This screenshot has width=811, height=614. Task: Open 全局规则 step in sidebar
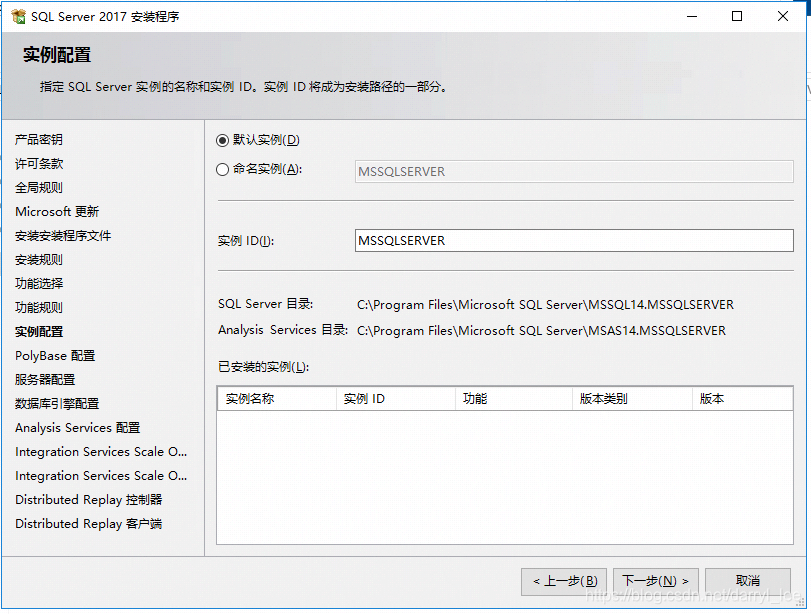pos(39,188)
